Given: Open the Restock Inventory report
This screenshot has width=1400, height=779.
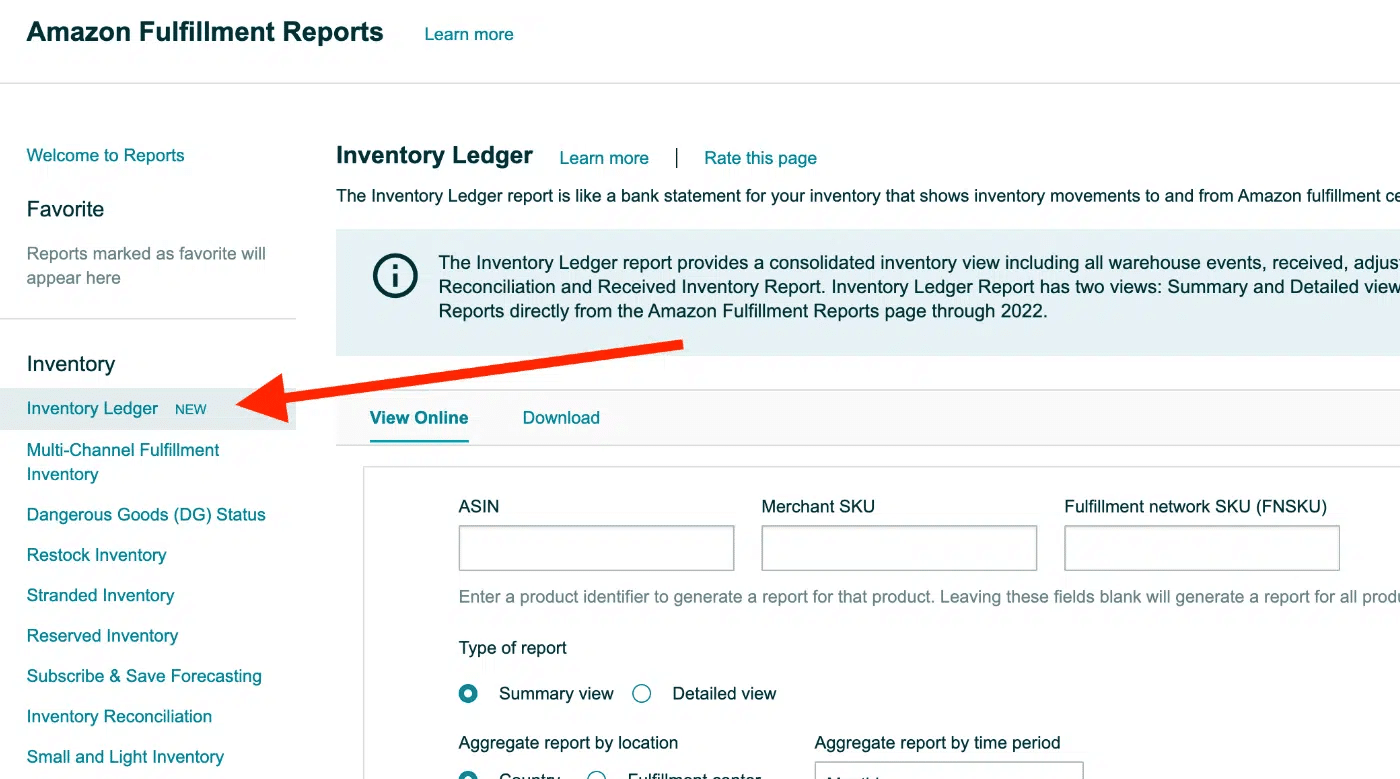Looking at the screenshot, I should (96, 555).
